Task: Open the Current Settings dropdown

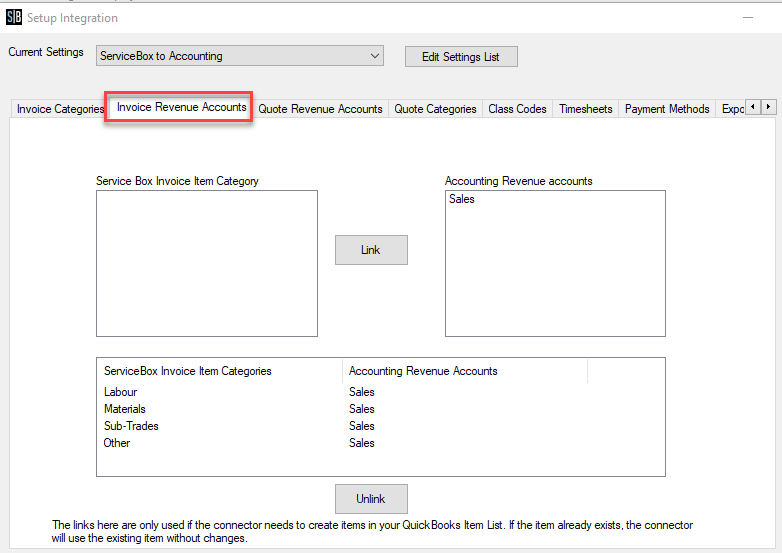Action: coord(239,56)
